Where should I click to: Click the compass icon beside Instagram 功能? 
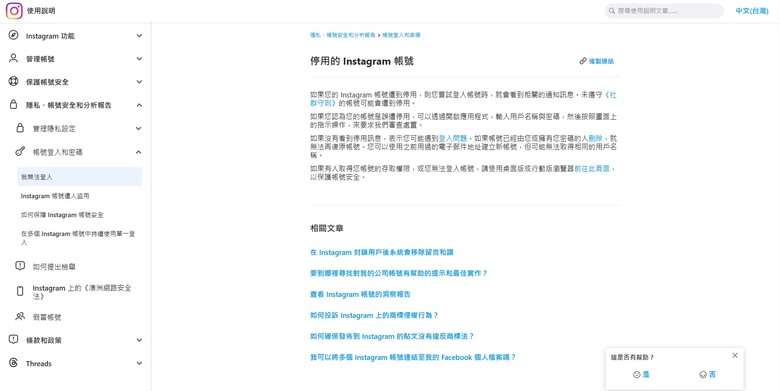(13, 35)
